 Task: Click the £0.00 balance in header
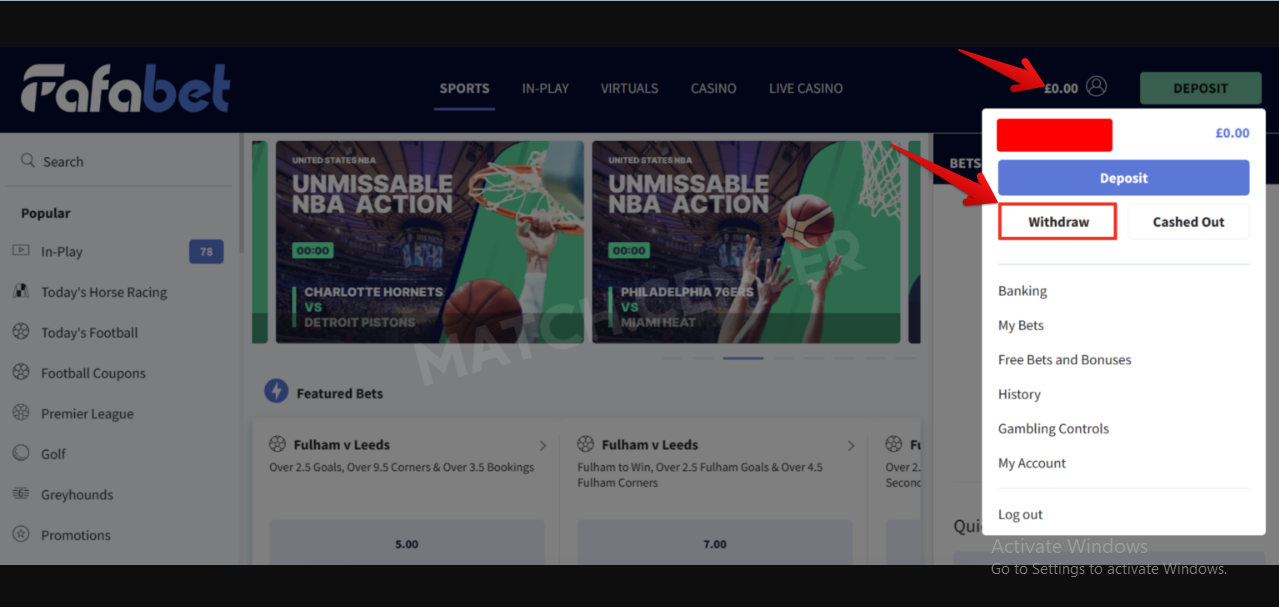[x=1061, y=88]
